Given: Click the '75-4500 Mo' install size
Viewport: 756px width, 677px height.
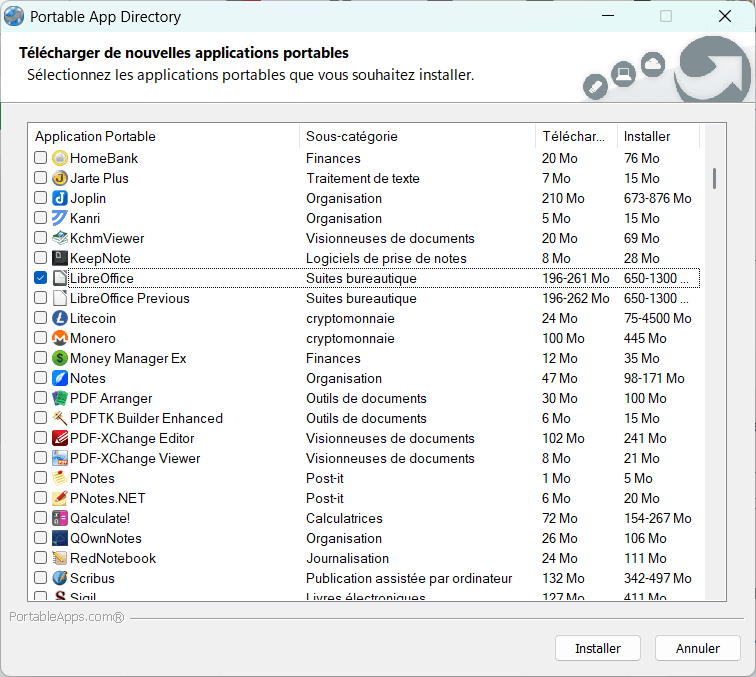Looking at the screenshot, I should point(658,318).
